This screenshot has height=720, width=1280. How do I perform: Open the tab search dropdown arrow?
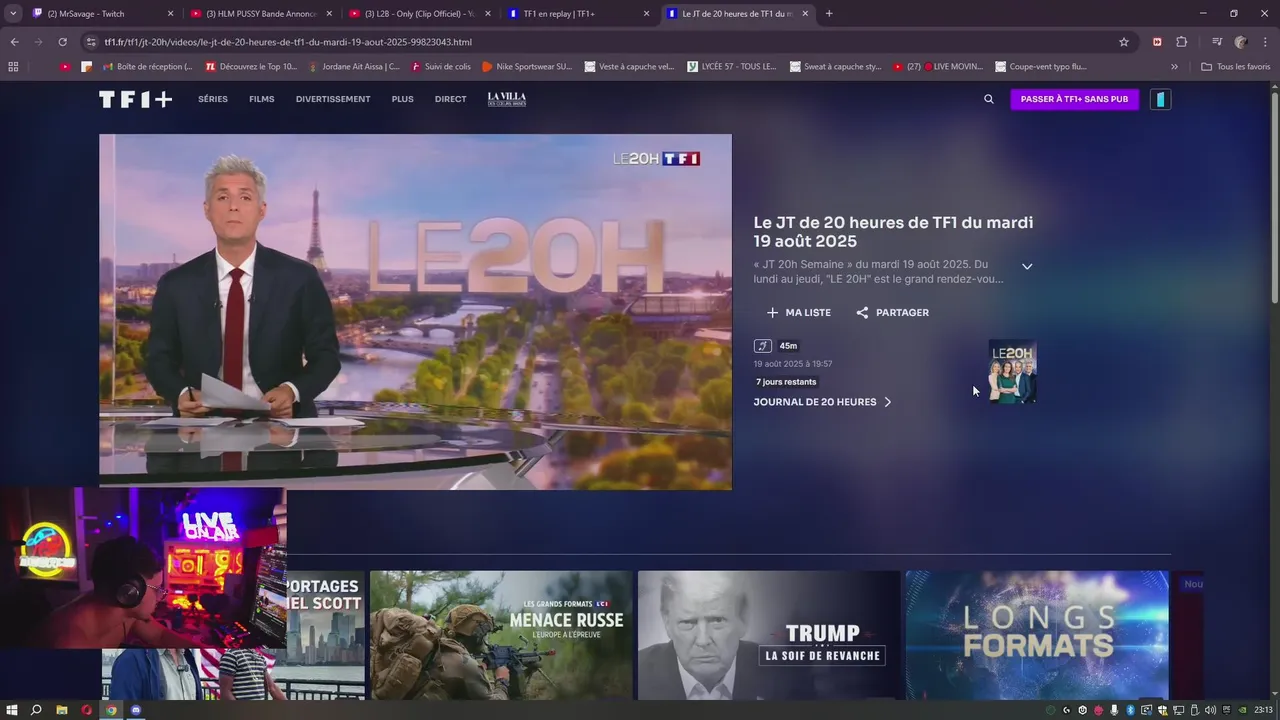(13, 14)
